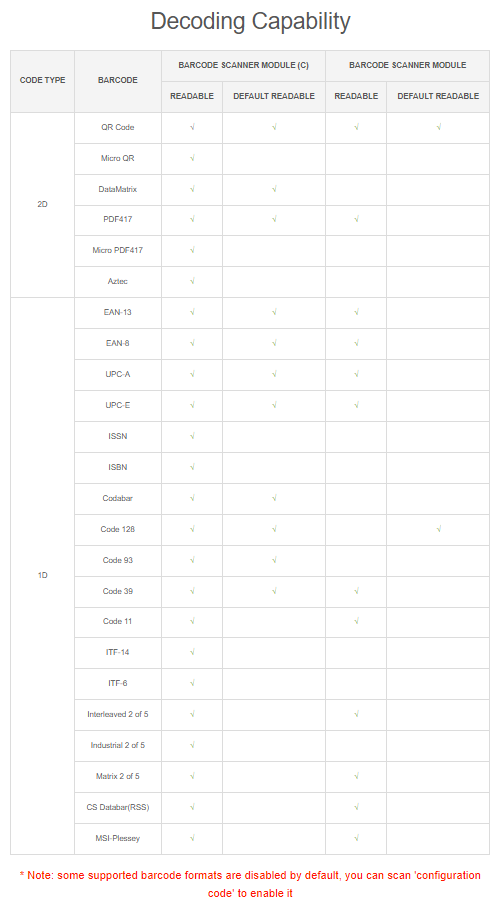Click the QR Code row label
This screenshot has height=907, width=503.
point(118,127)
